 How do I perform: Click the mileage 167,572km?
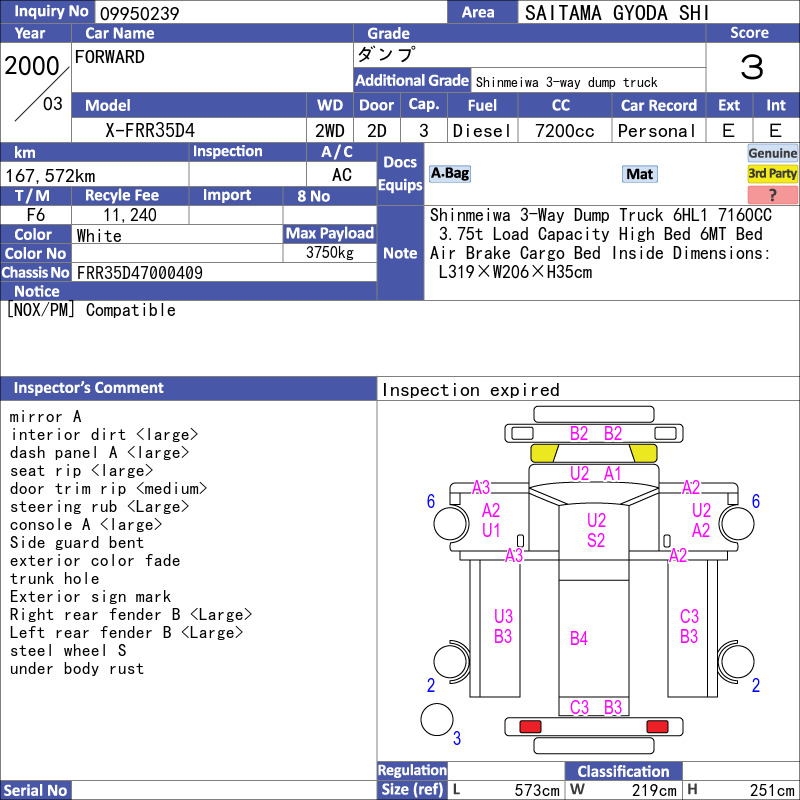(50, 176)
